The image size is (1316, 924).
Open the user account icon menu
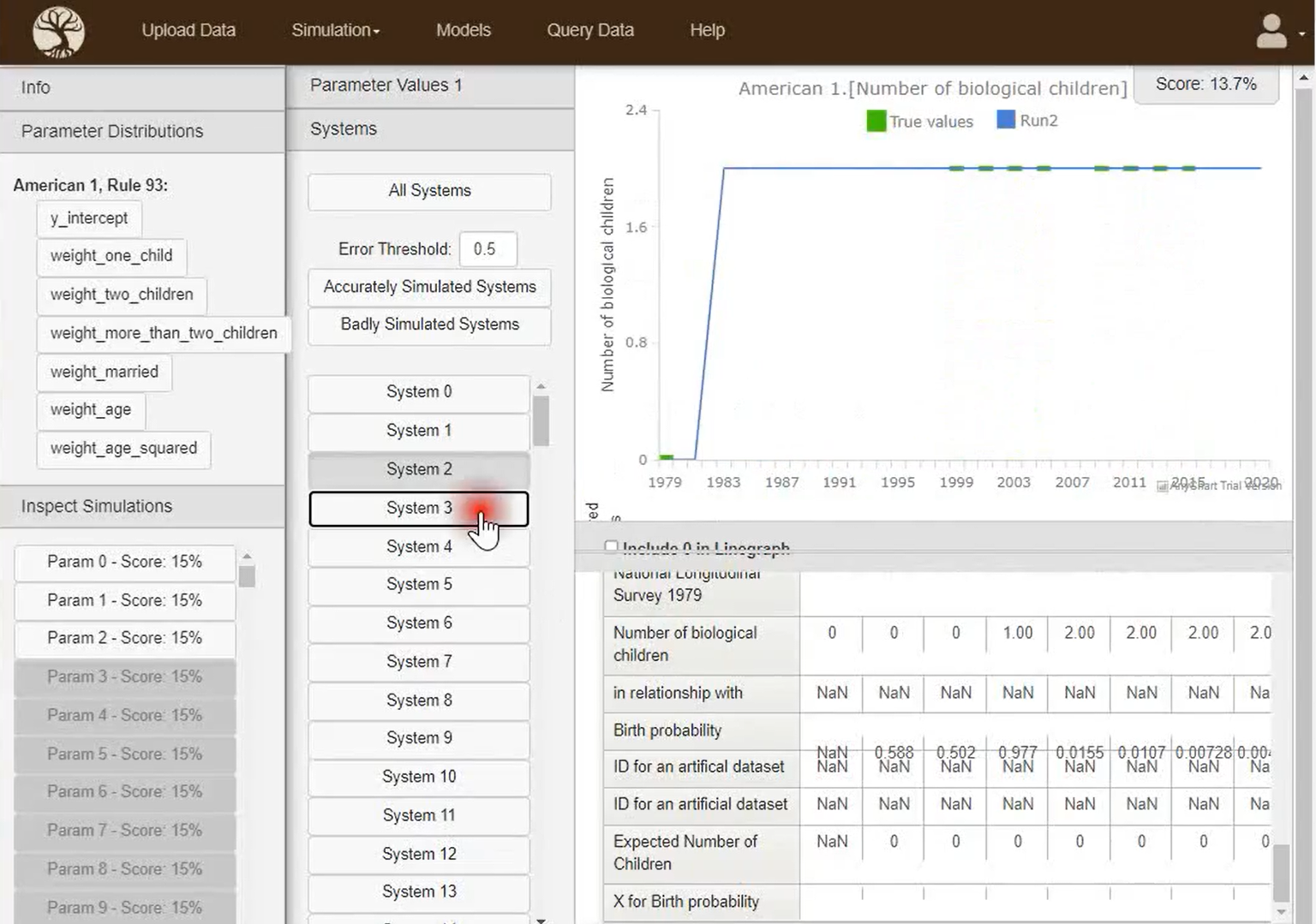(x=1271, y=32)
